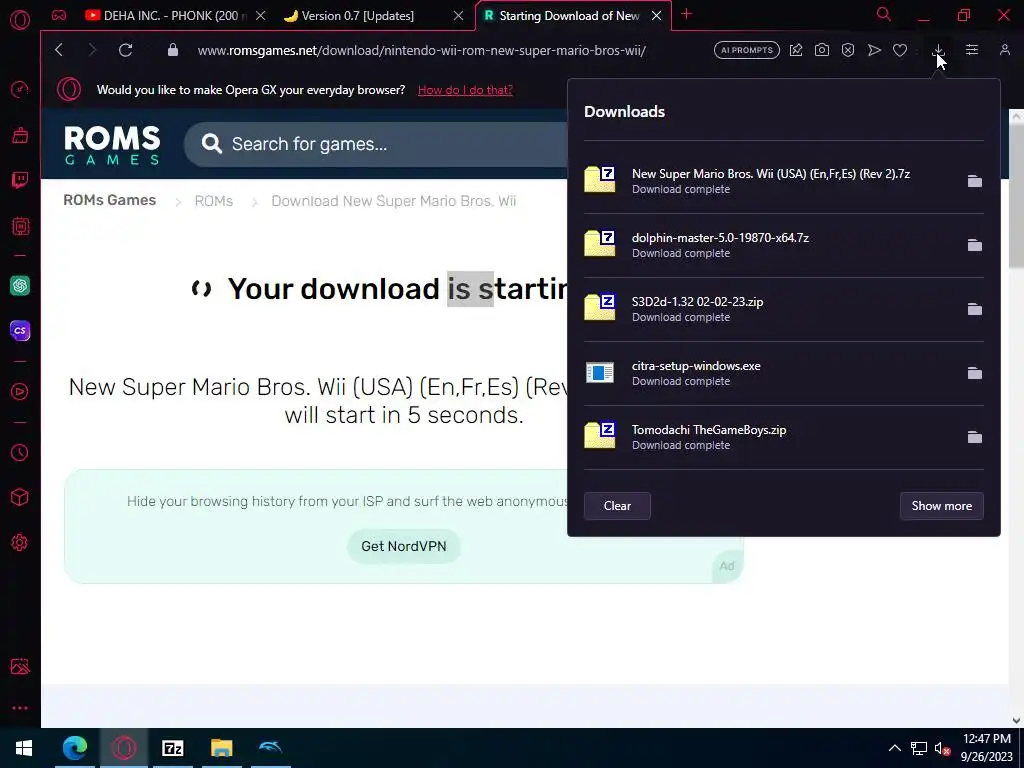Click the ROMS GAMES logo

pyautogui.click(x=112, y=144)
